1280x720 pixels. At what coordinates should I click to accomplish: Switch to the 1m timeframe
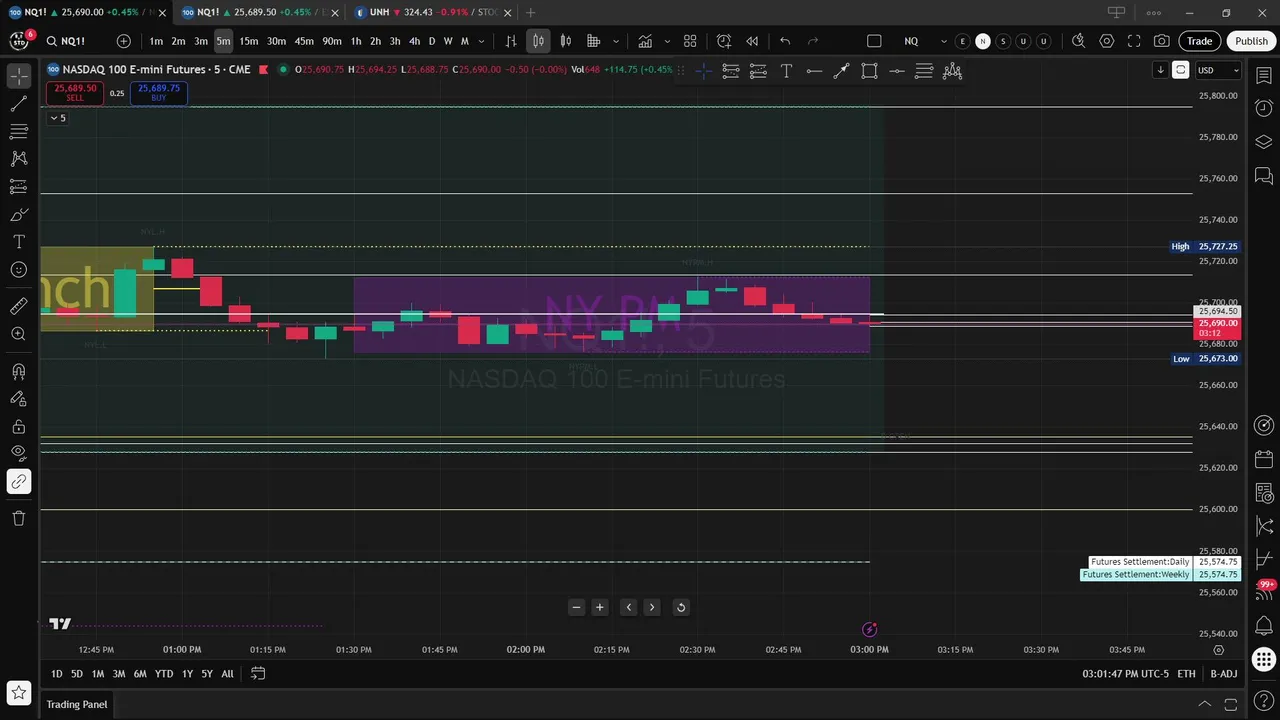[156, 41]
